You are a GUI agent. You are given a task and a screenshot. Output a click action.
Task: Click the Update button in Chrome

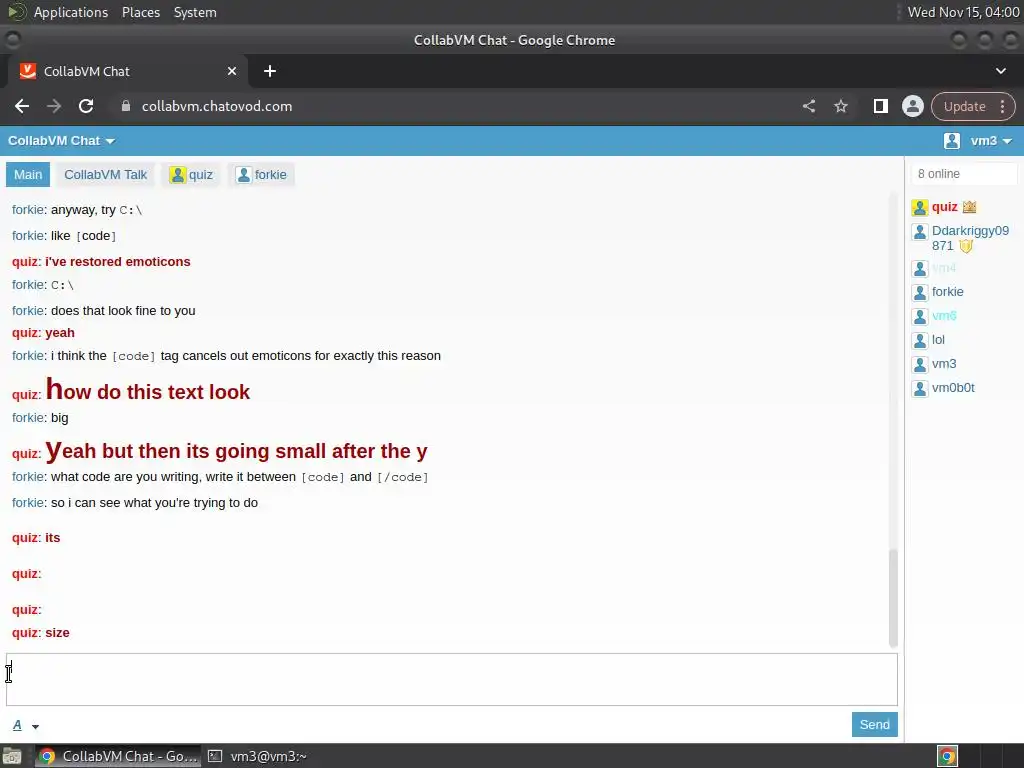click(x=964, y=106)
